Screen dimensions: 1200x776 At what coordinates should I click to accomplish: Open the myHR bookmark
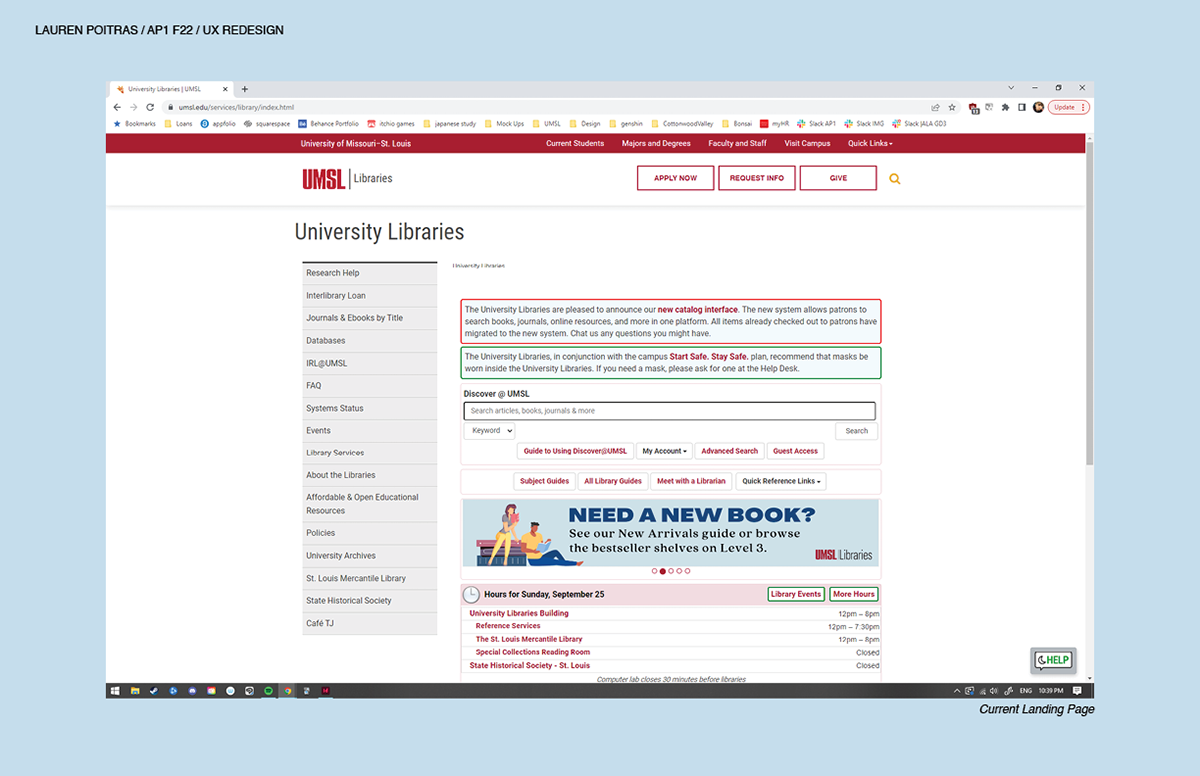775,124
